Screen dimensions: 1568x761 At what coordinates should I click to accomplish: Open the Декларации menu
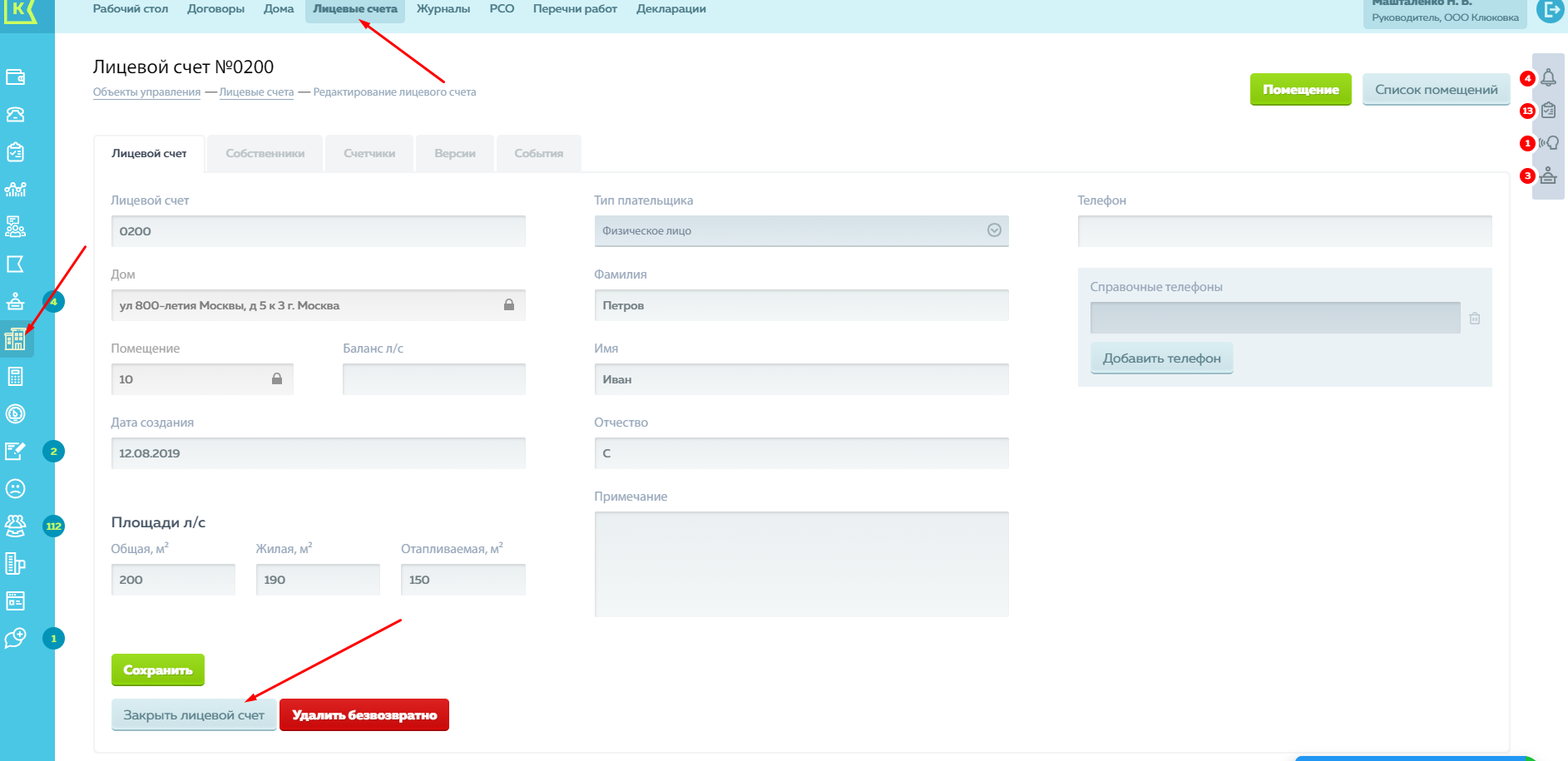tap(671, 9)
